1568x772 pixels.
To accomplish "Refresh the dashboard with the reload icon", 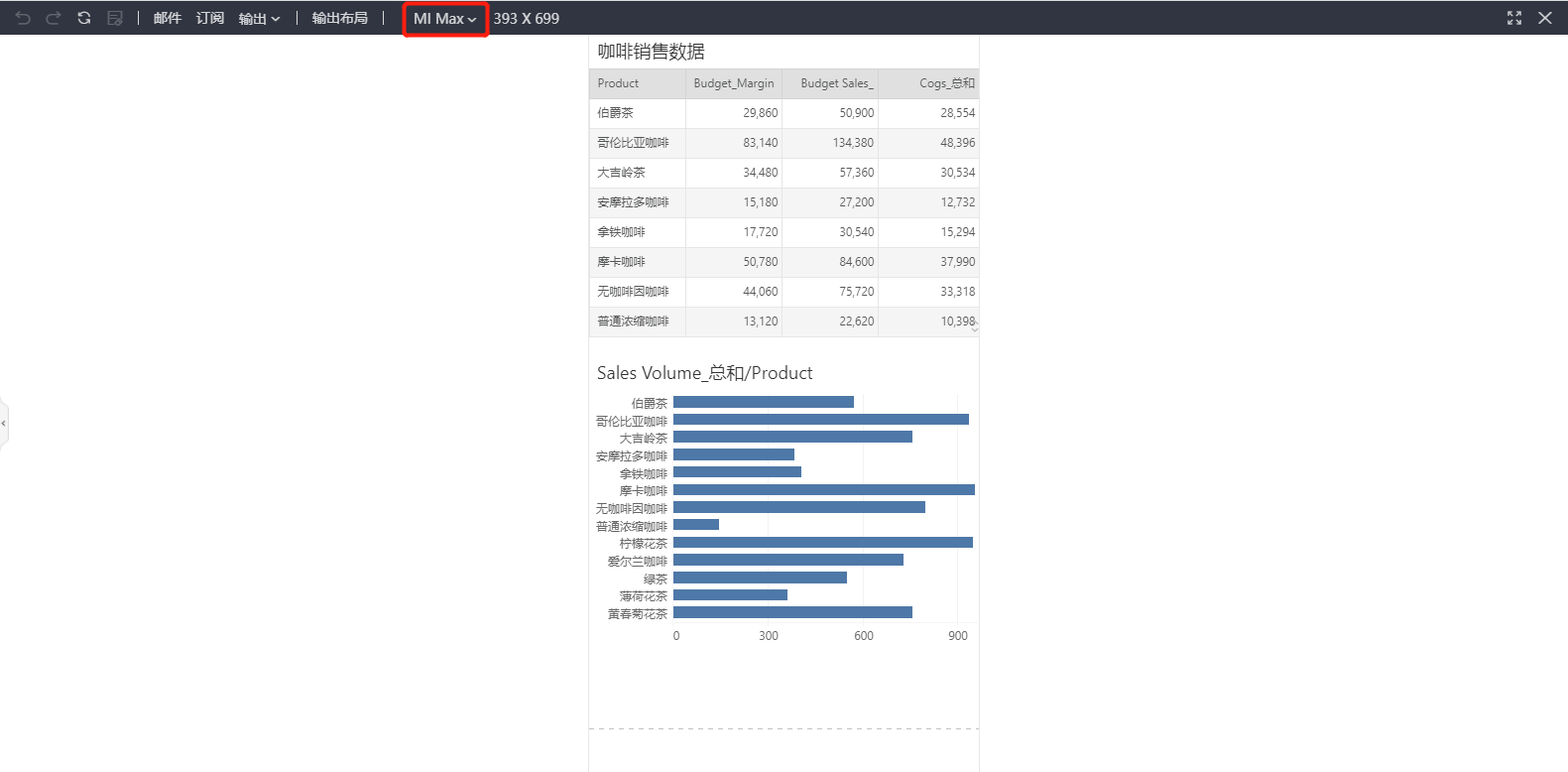I will (x=84, y=18).
